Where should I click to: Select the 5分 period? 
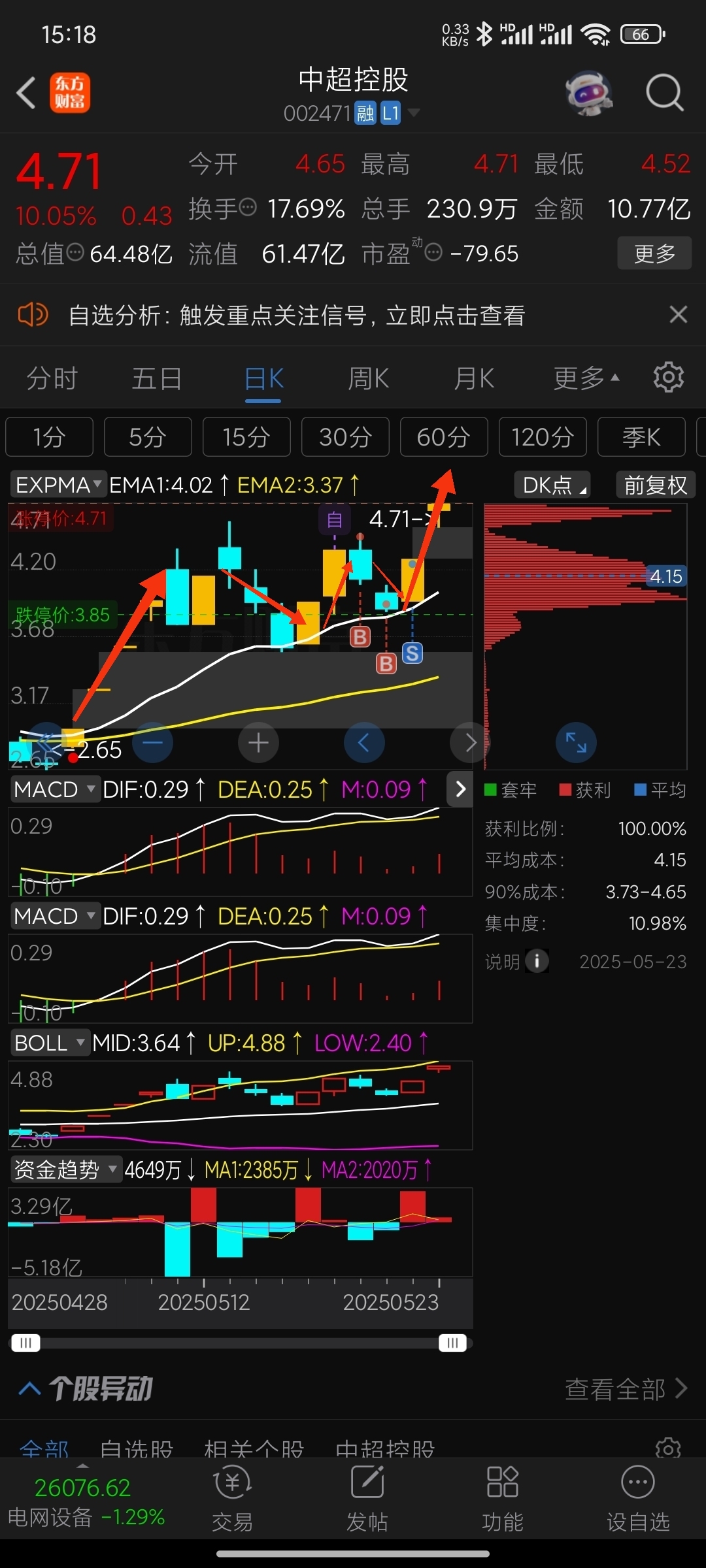tap(148, 436)
